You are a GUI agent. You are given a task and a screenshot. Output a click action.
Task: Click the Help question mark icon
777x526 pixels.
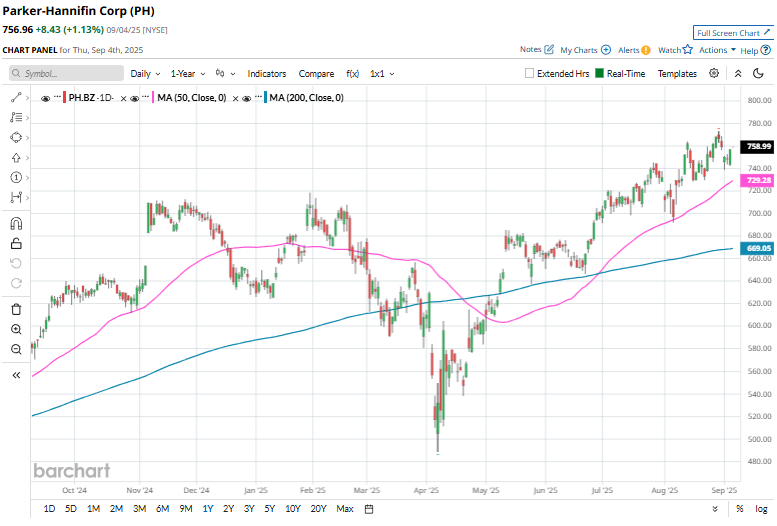coord(766,50)
